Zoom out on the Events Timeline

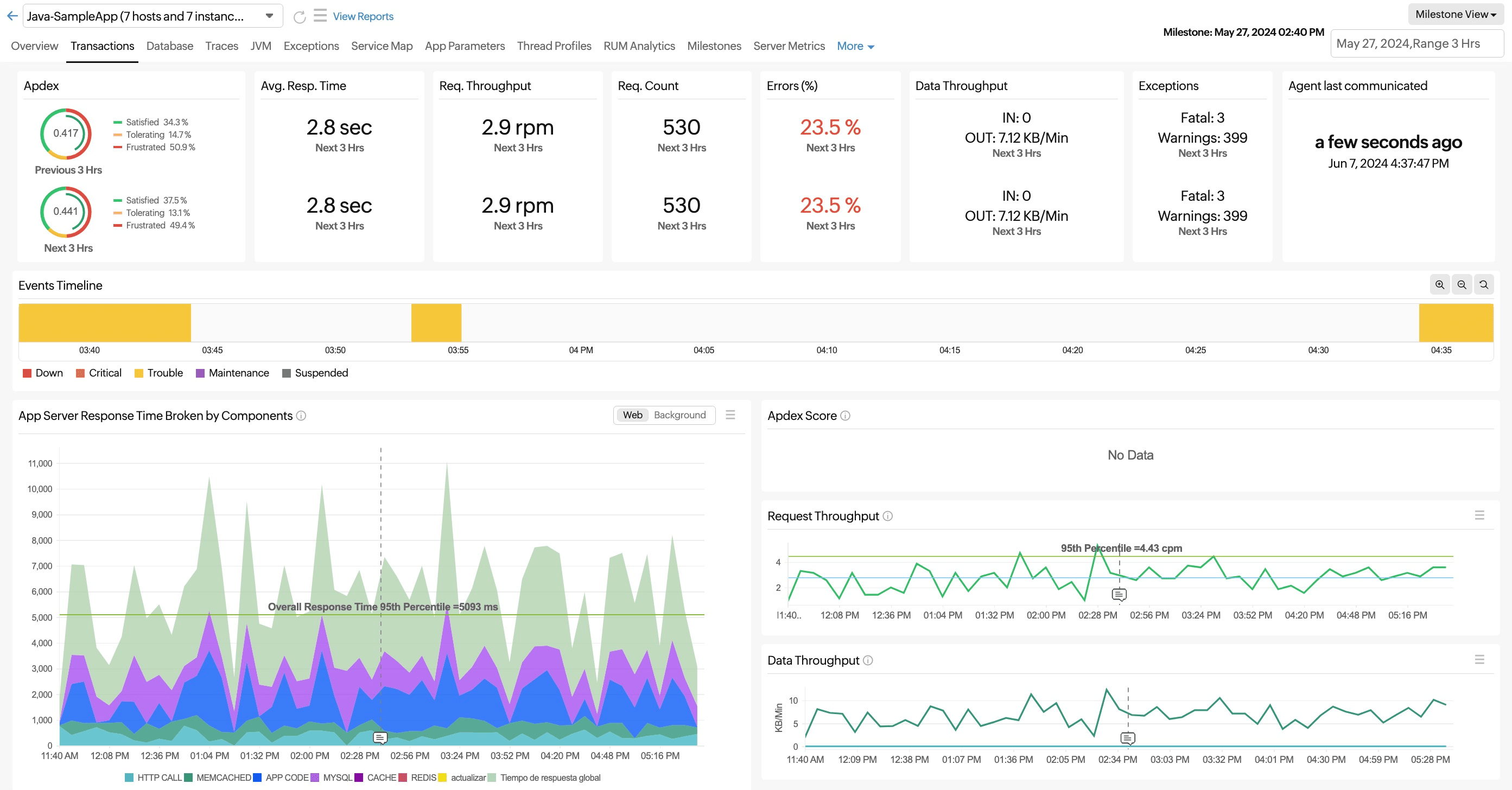1462,285
